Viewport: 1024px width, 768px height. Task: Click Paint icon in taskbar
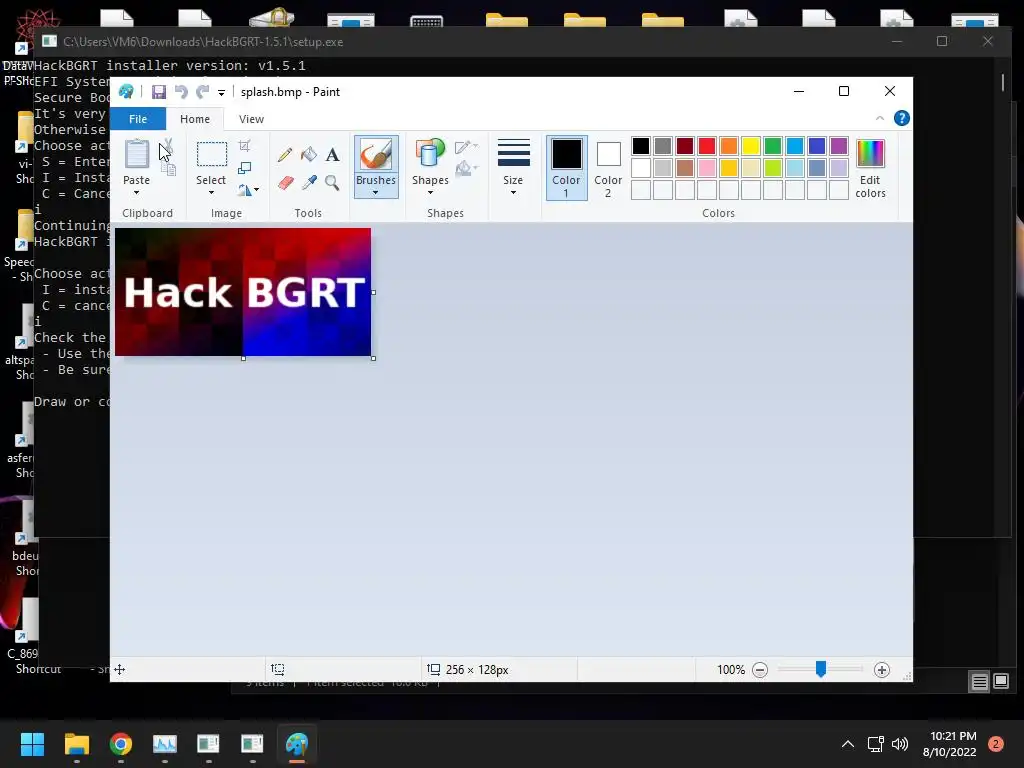pyautogui.click(x=296, y=744)
